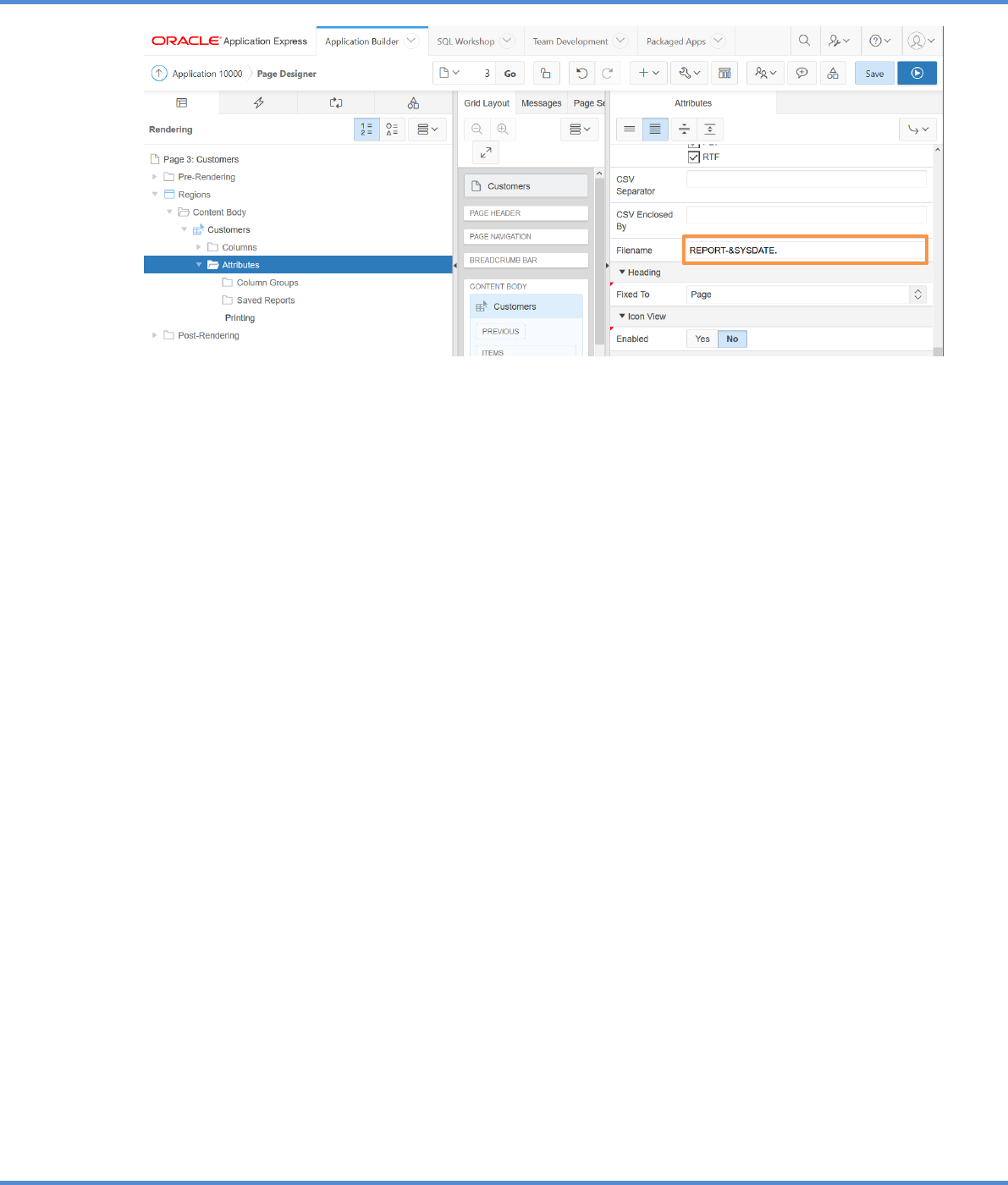Switch to the Processing arrows tab
1008x1185 pixels.
pyautogui.click(x=336, y=102)
